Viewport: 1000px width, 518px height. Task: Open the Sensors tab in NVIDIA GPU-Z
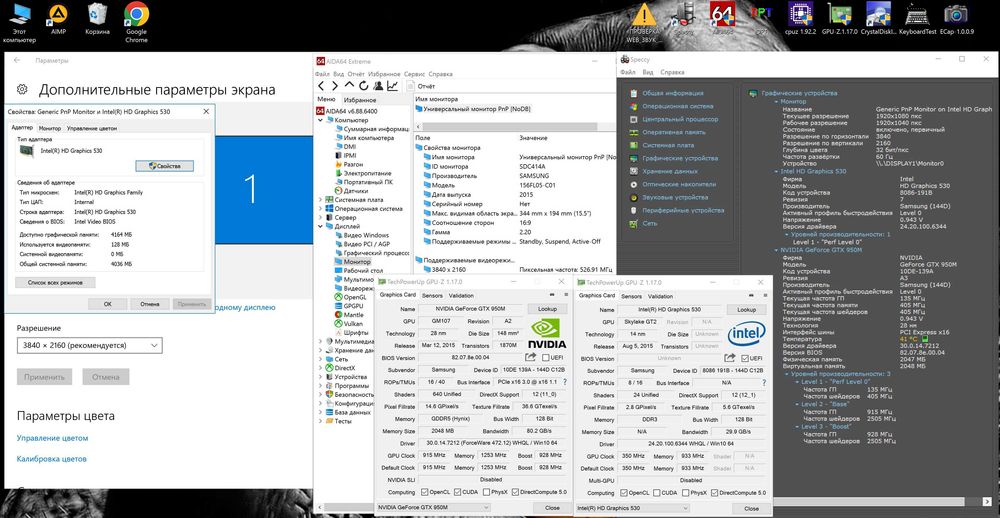point(432,295)
